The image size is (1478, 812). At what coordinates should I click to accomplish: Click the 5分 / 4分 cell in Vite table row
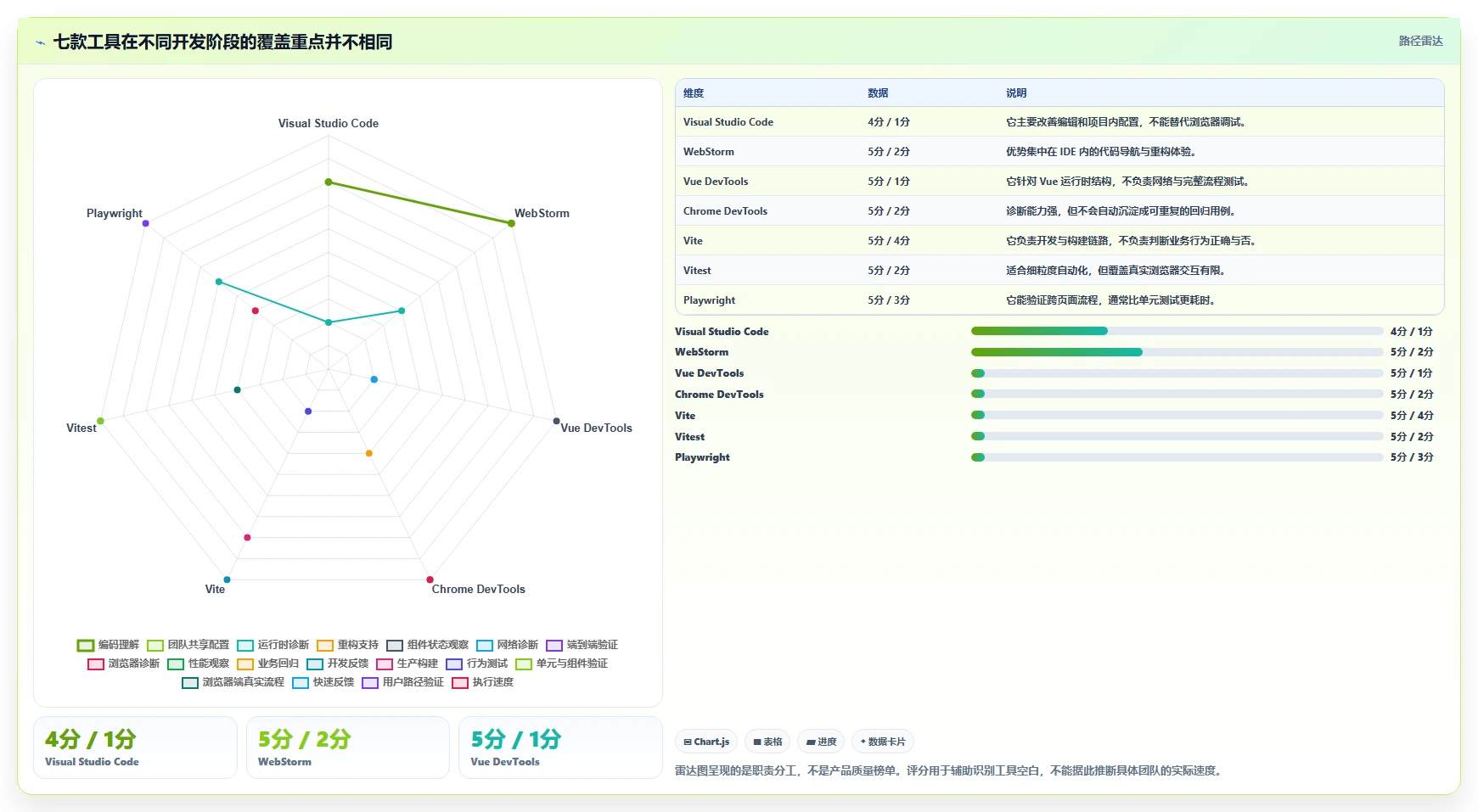click(x=889, y=241)
